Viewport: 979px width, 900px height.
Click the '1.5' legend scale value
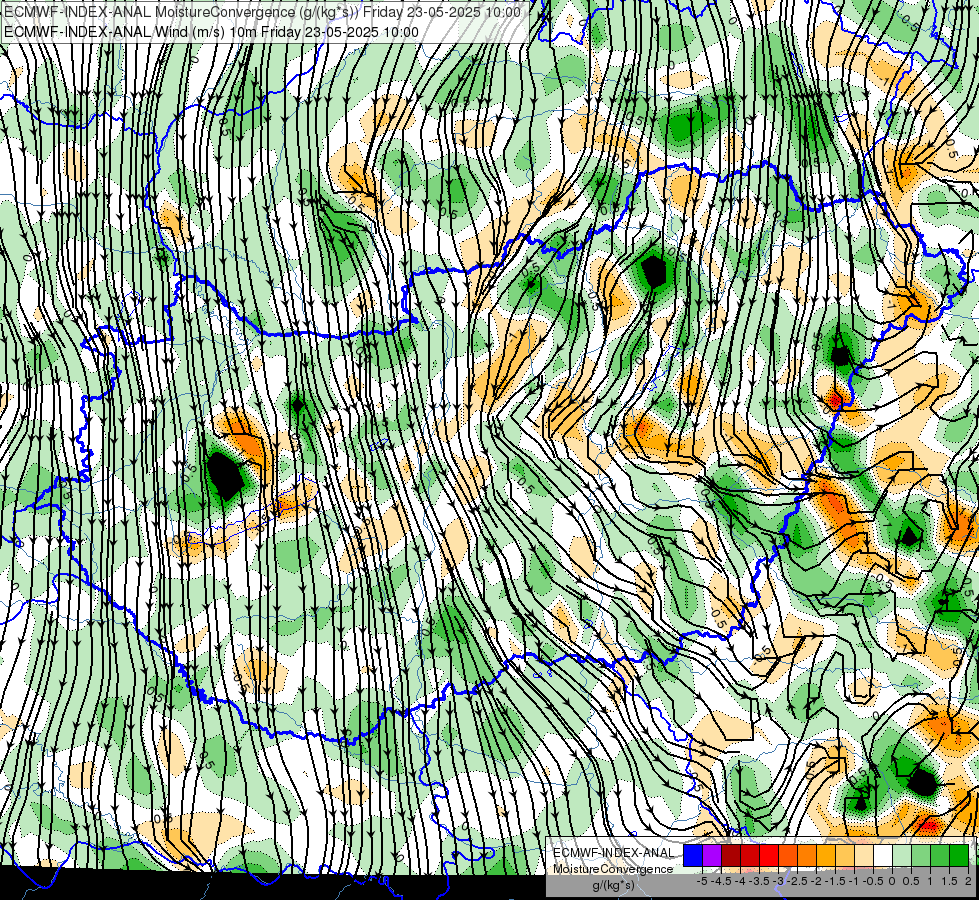(950, 881)
